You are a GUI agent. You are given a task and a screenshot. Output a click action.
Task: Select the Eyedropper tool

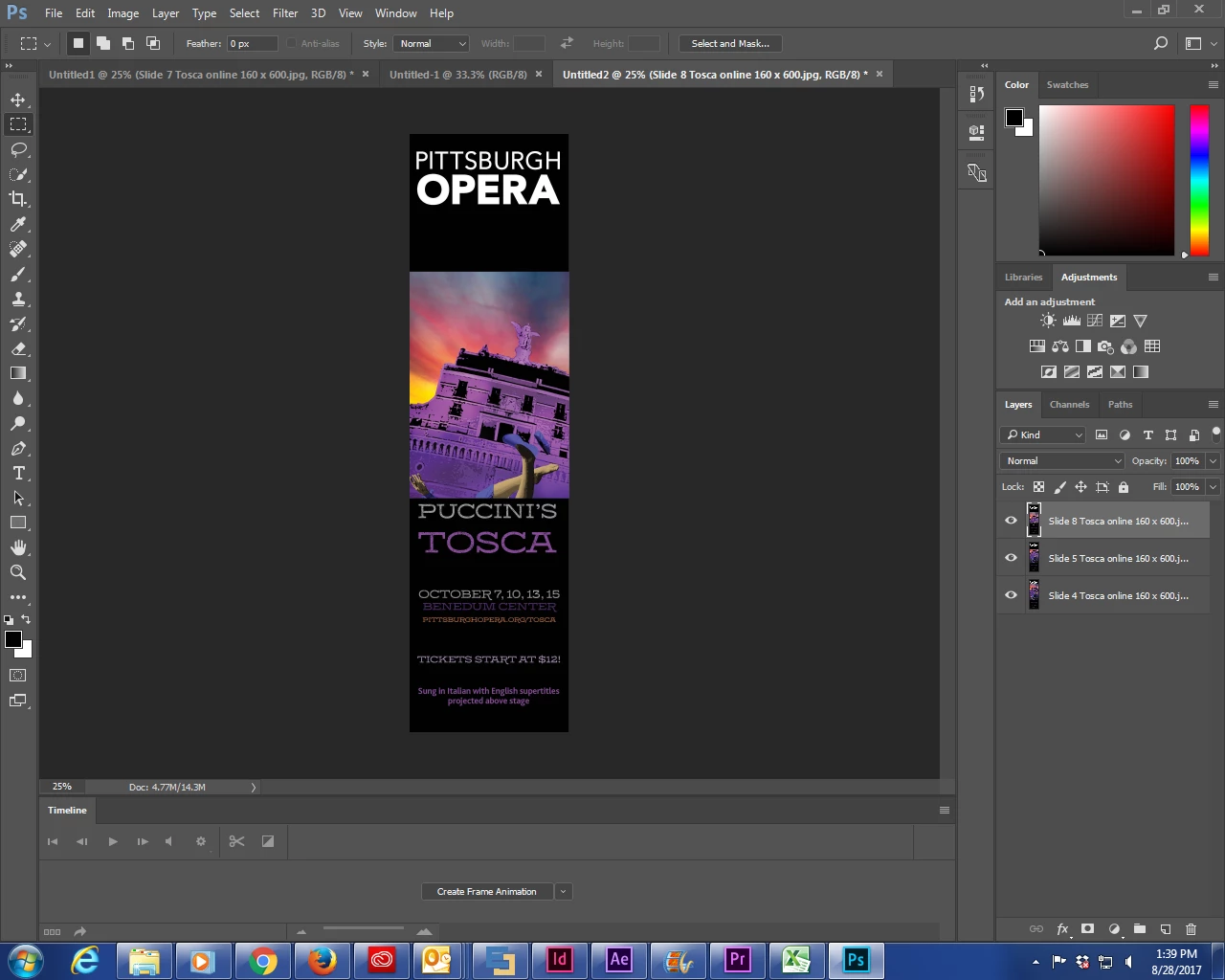tap(18, 224)
